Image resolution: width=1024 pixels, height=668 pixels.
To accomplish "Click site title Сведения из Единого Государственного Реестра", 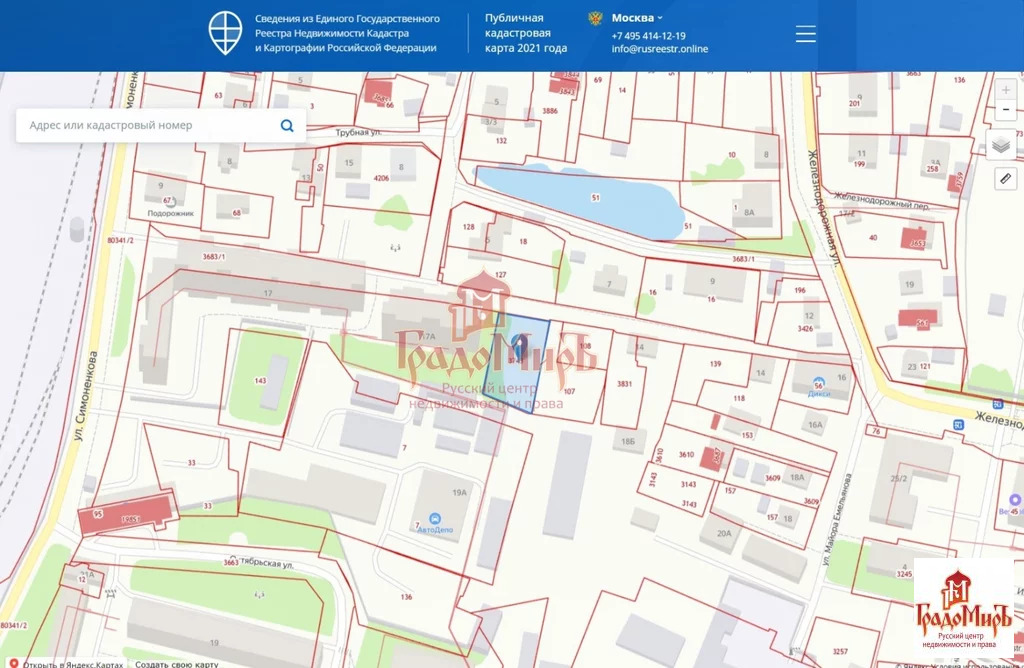I will click(347, 33).
